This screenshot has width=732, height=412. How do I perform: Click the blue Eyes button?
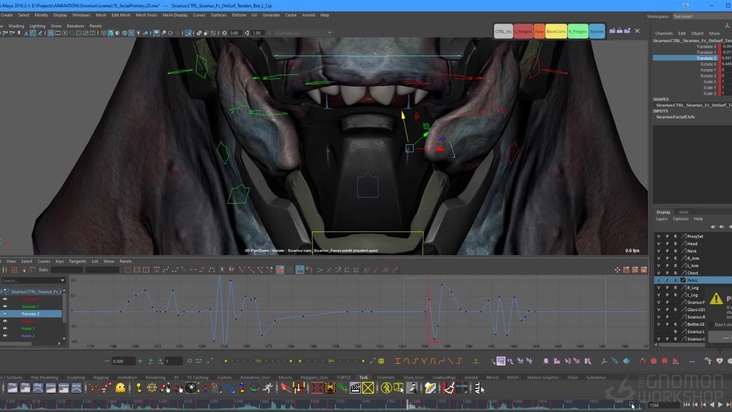pos(597,31)
